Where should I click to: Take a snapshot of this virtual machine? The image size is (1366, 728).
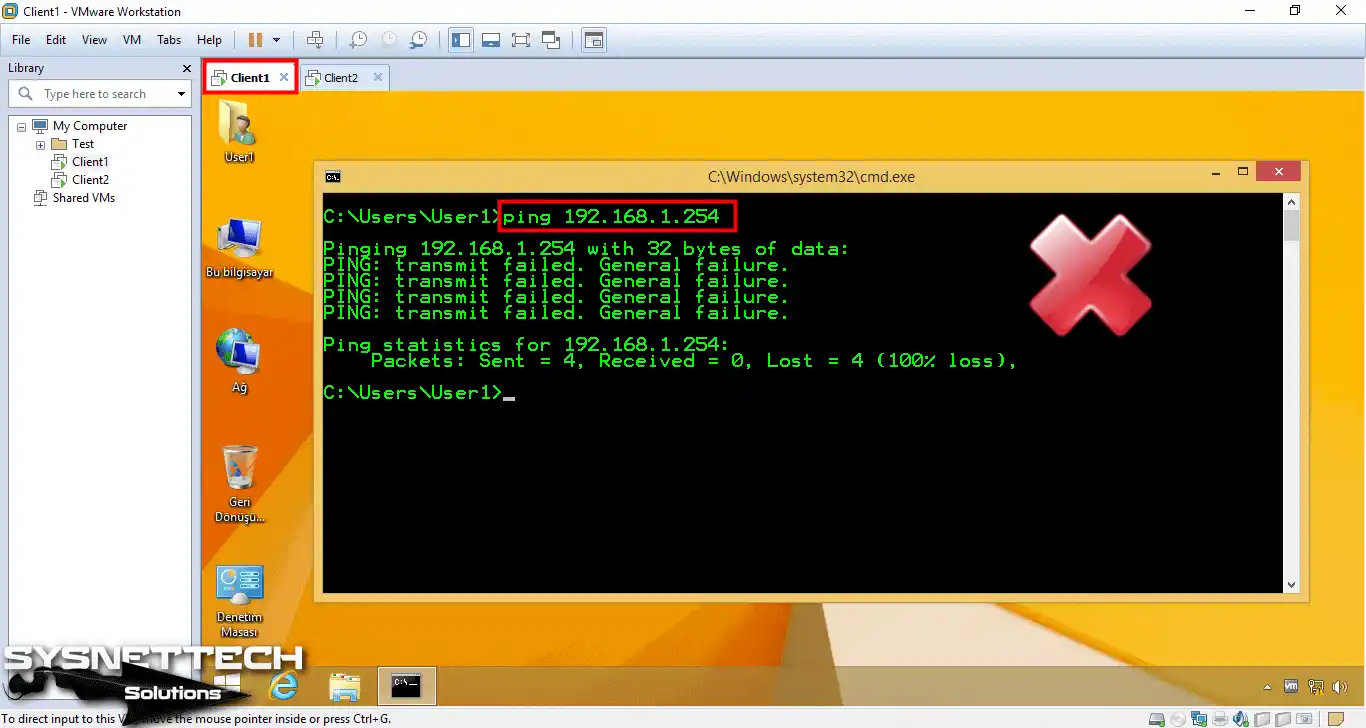click(356, 39)
